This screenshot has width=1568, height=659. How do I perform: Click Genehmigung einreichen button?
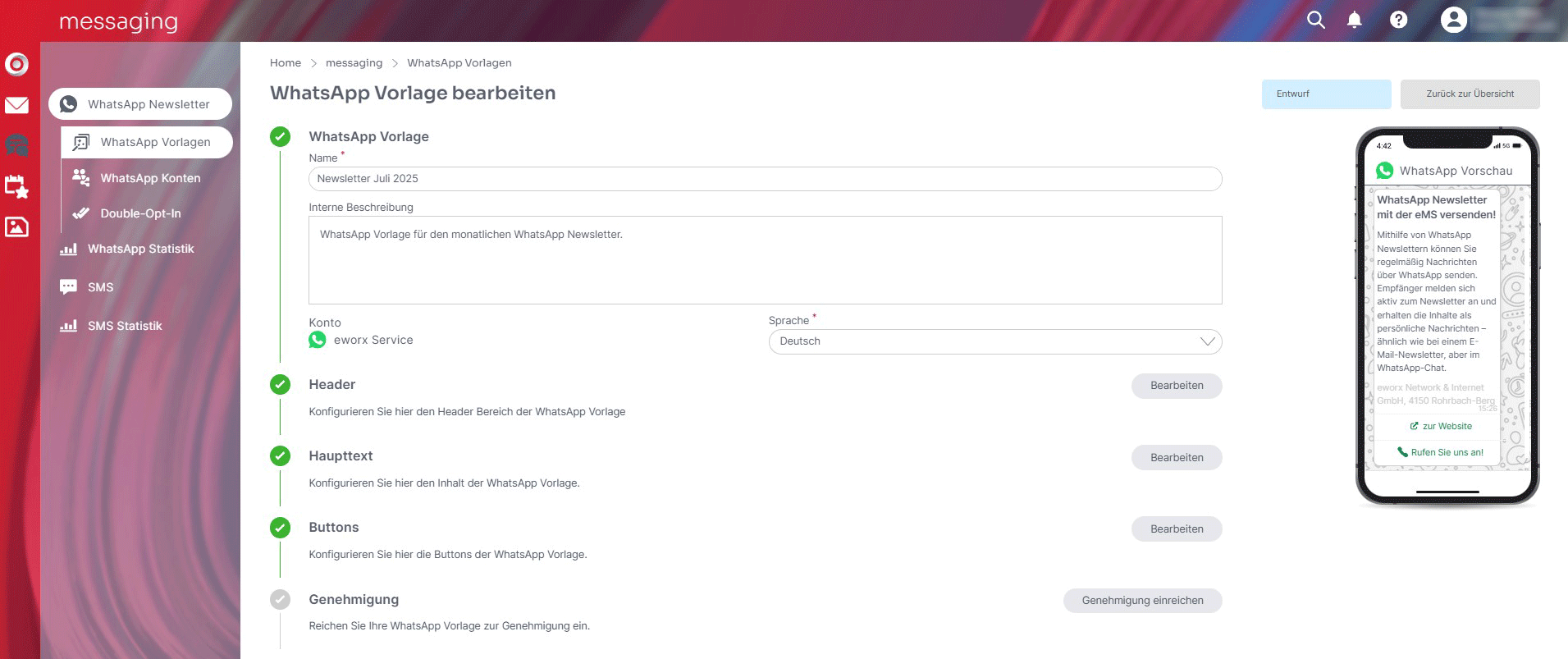tap(1142, 601)
